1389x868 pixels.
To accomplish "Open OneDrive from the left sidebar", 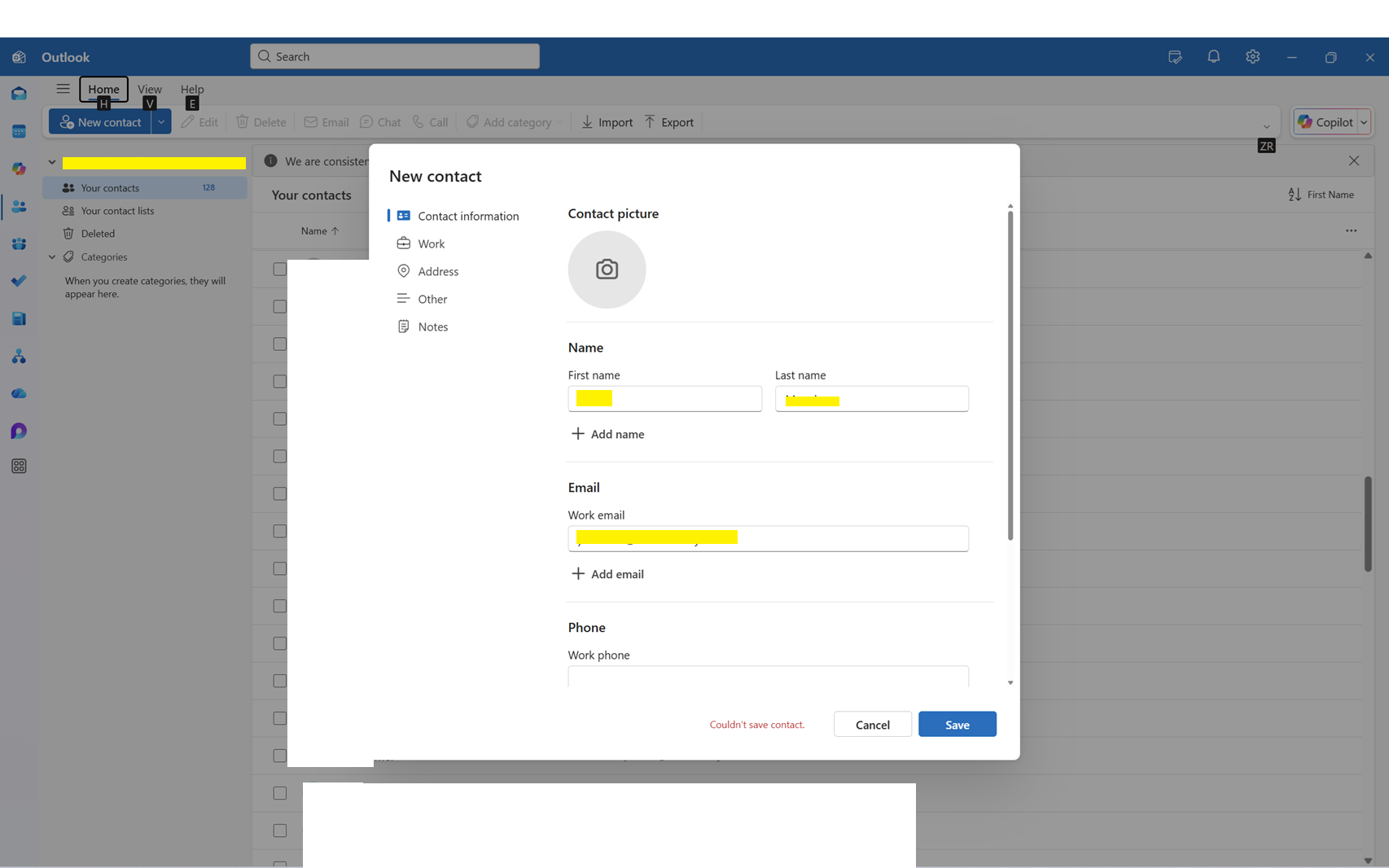I will tap(18, 393).
